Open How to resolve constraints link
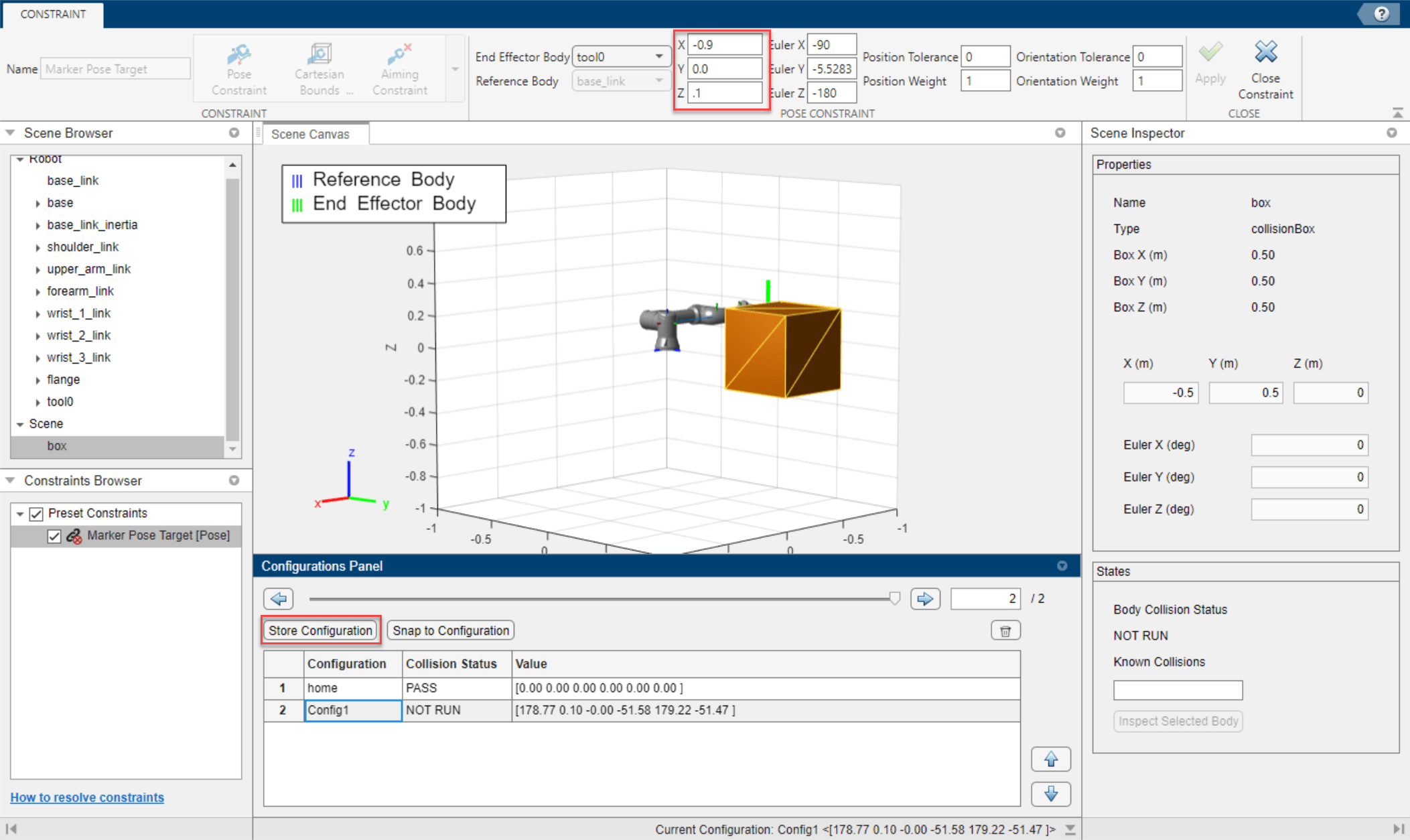The image size is (1410, 840). pyautogui.click(x=87, y=797)
